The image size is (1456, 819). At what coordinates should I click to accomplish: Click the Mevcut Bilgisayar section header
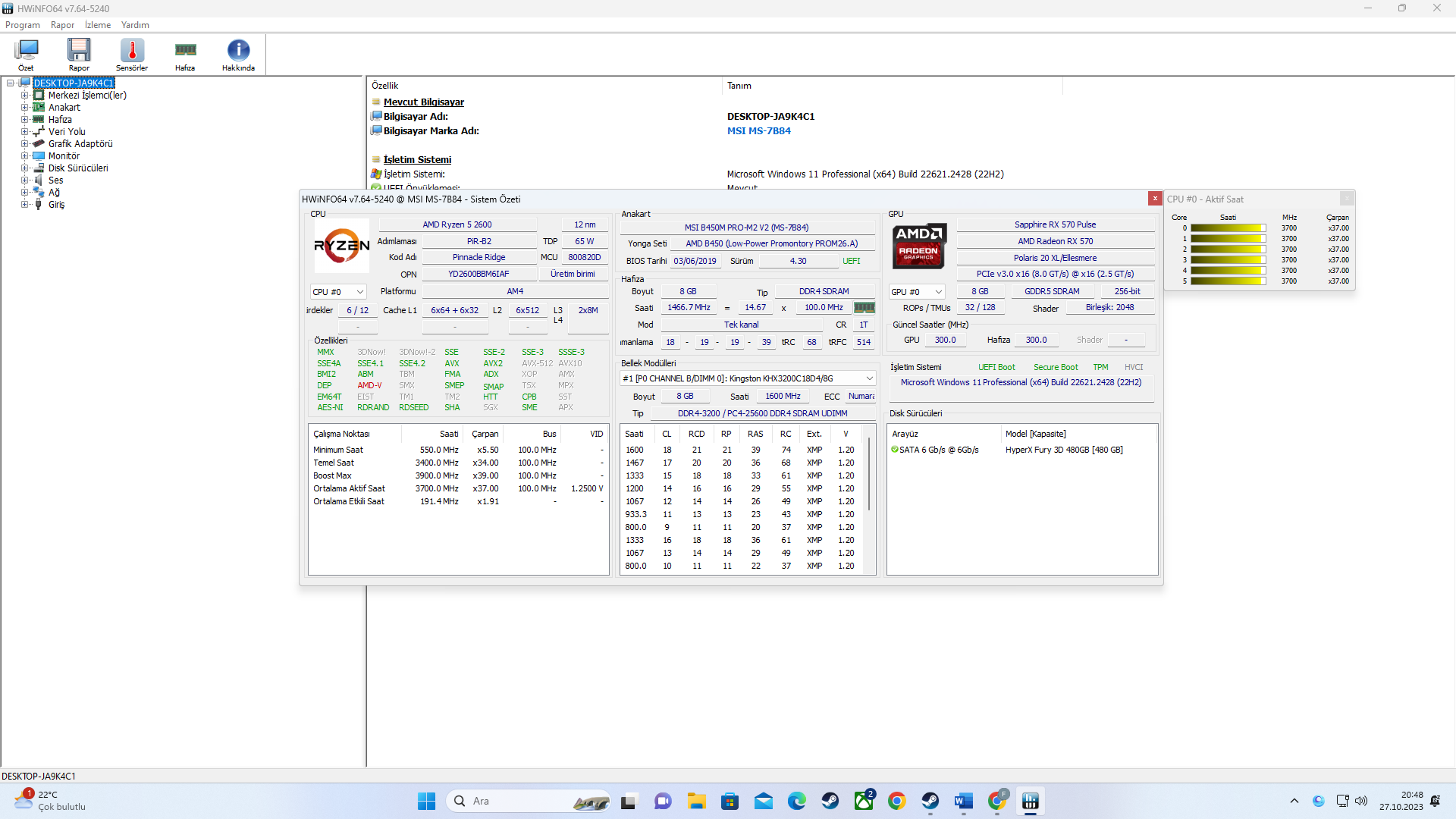click(x=423, y=102)
